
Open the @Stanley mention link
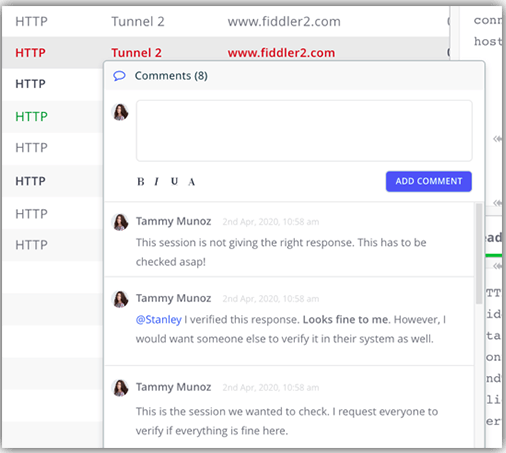[x=159, y=320]
